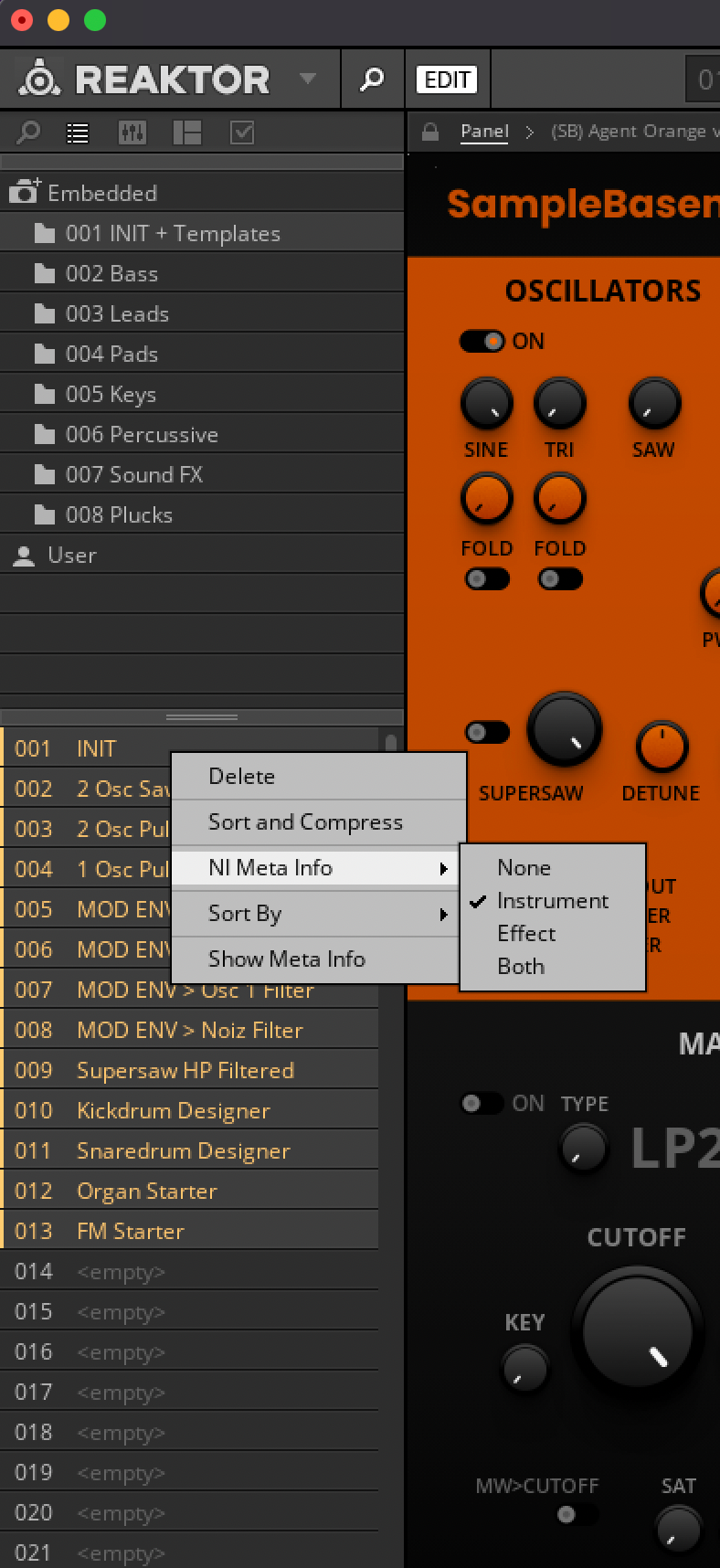The image size is (720, 1568).
Task: Open the 005 Keys folder
Action: point(201,395)
